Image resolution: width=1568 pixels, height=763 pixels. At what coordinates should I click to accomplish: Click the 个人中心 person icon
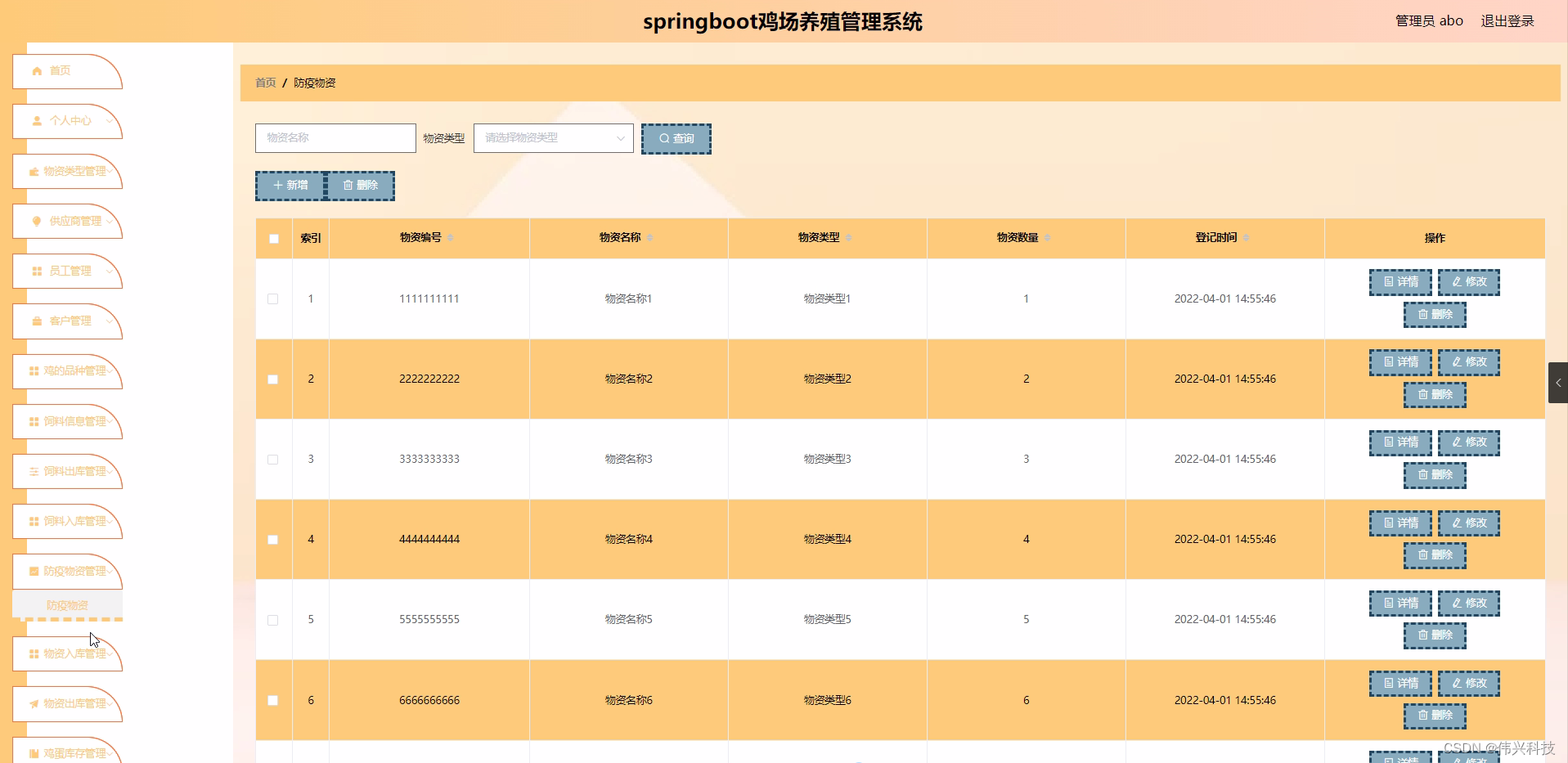tap(36, 120)
